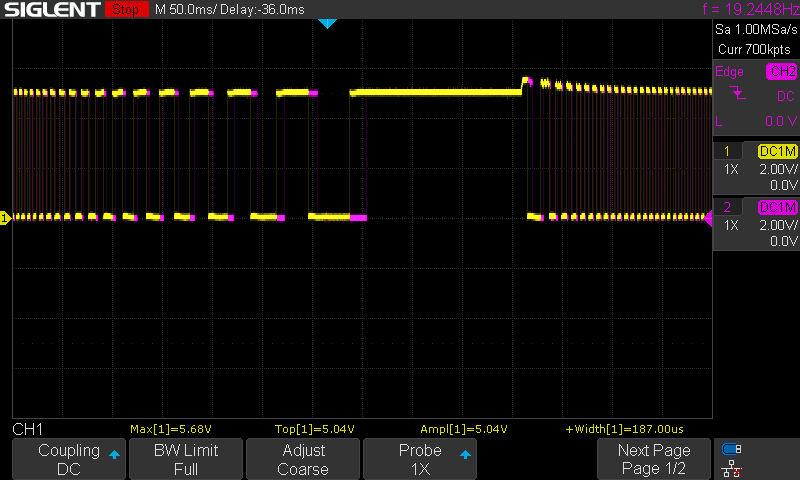Click the magenta trigger level marker
Image resolution: width=800 pixels, height=480 pixels.
pos(708,218)
